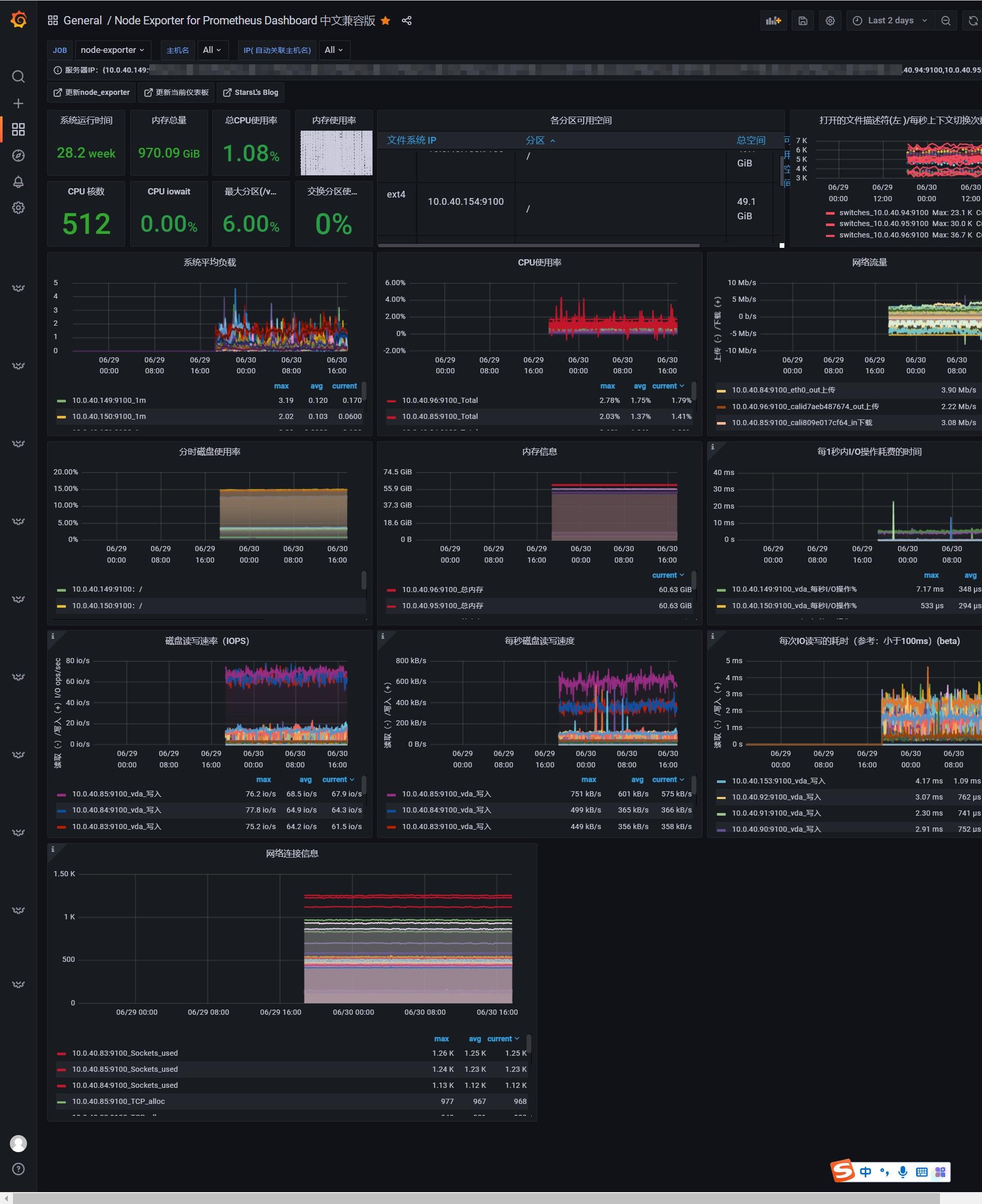The width and height of the screenshot is (982, 1204).
Task: Sort 内存信息 legend by current
Action: [668, 576]
